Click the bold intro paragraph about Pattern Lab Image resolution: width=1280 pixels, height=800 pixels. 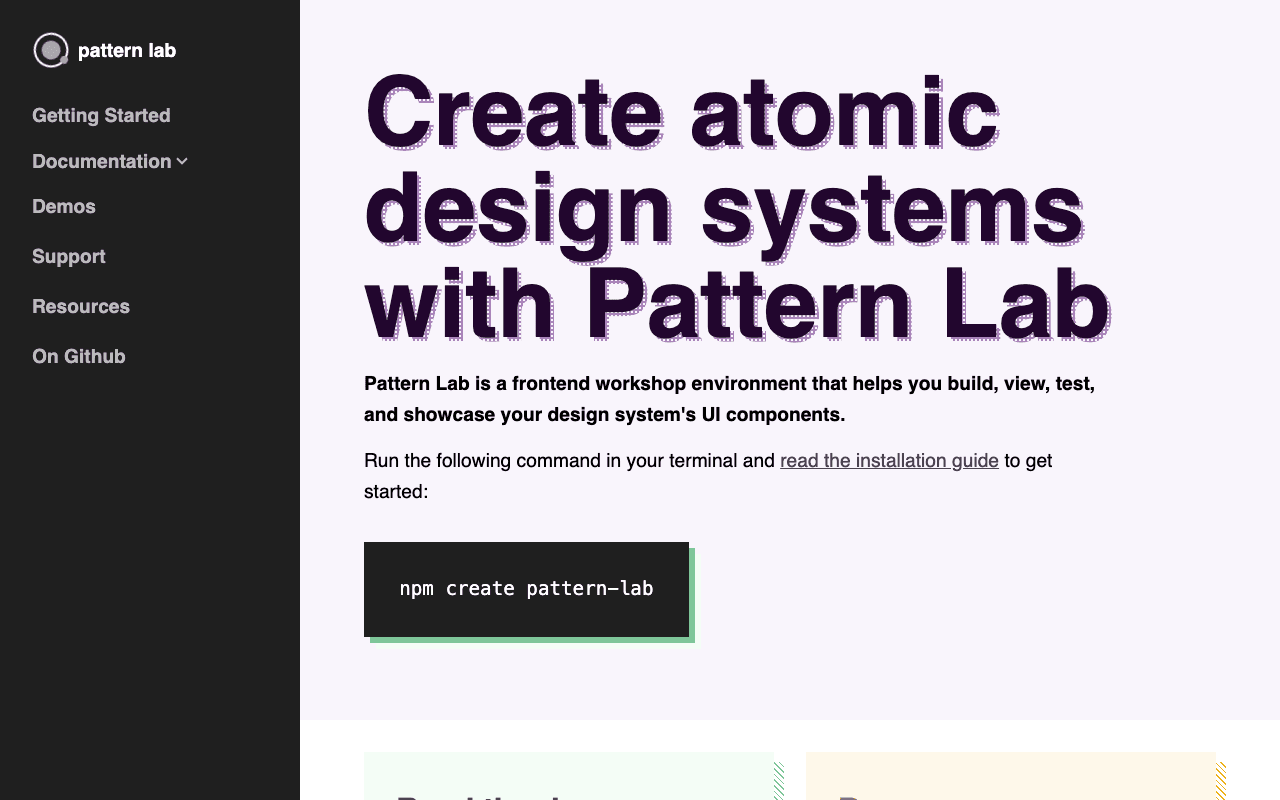729,398
